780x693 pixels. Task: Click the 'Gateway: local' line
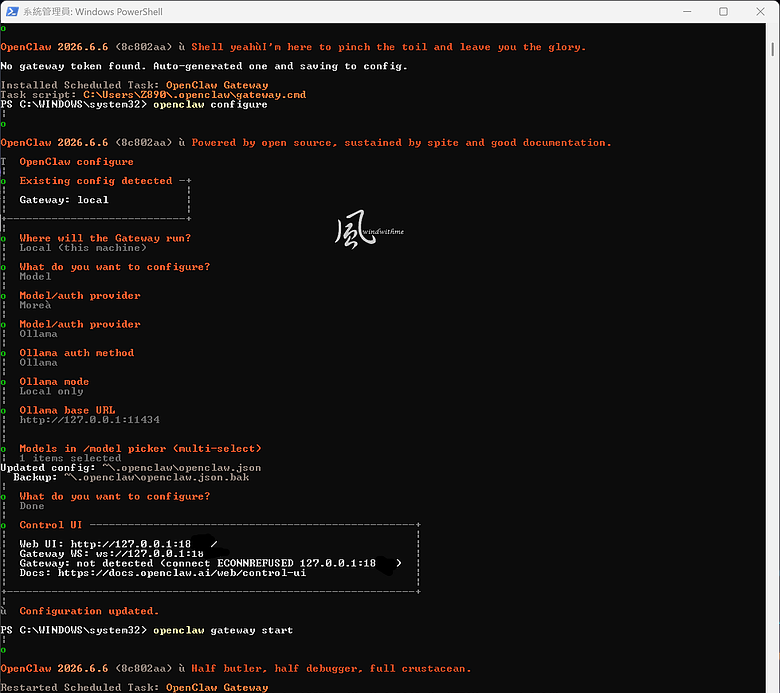(64, 200)
